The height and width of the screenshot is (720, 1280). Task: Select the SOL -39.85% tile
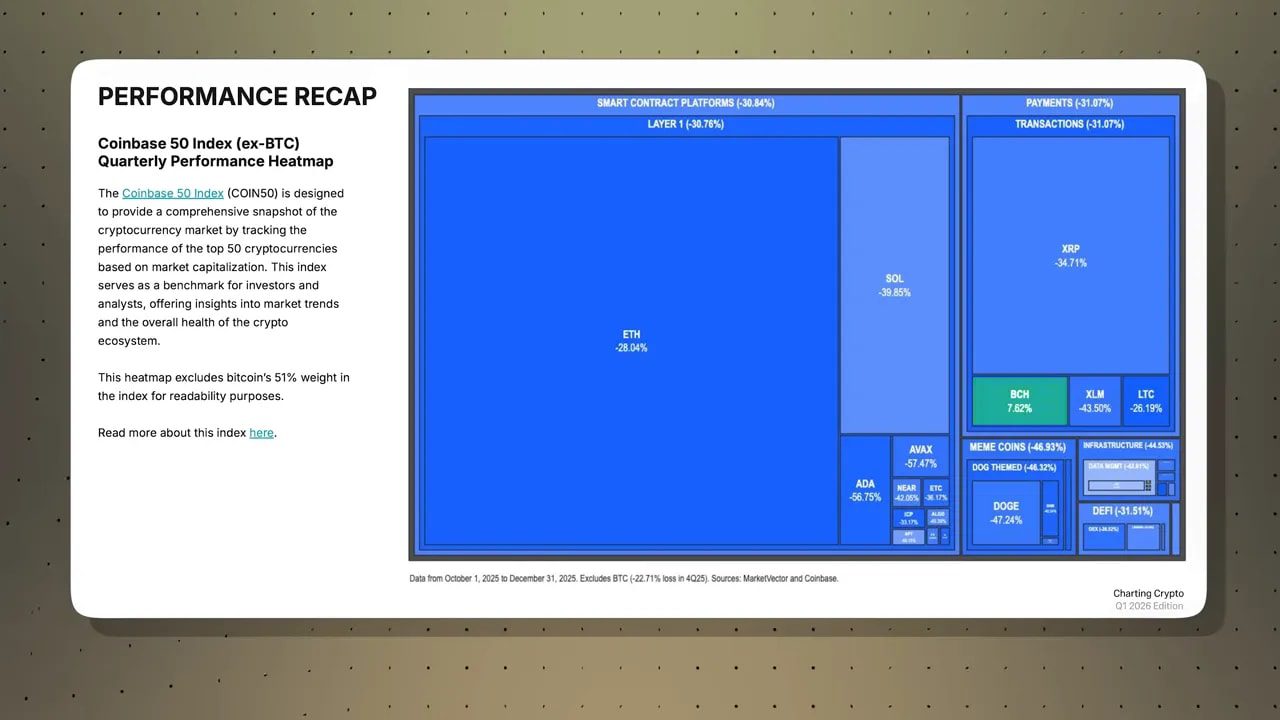[894, 285]
